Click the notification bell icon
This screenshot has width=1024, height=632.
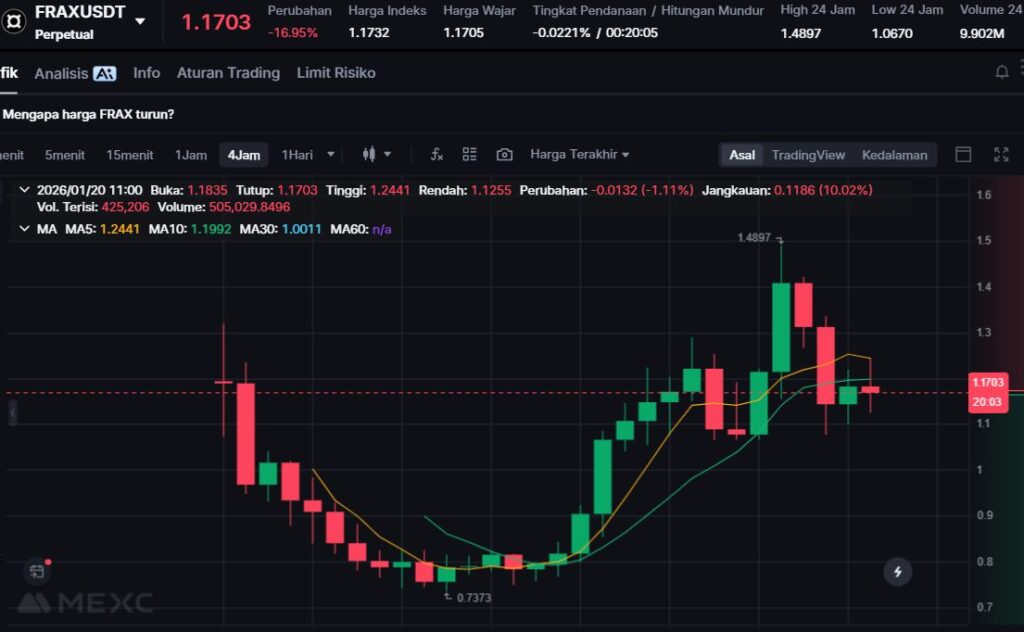click(x=1001, y=73)
